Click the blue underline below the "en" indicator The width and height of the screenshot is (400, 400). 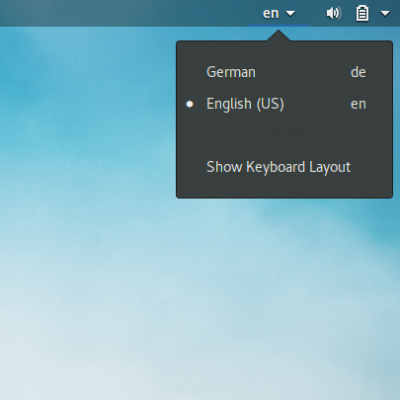coord(279,25)
